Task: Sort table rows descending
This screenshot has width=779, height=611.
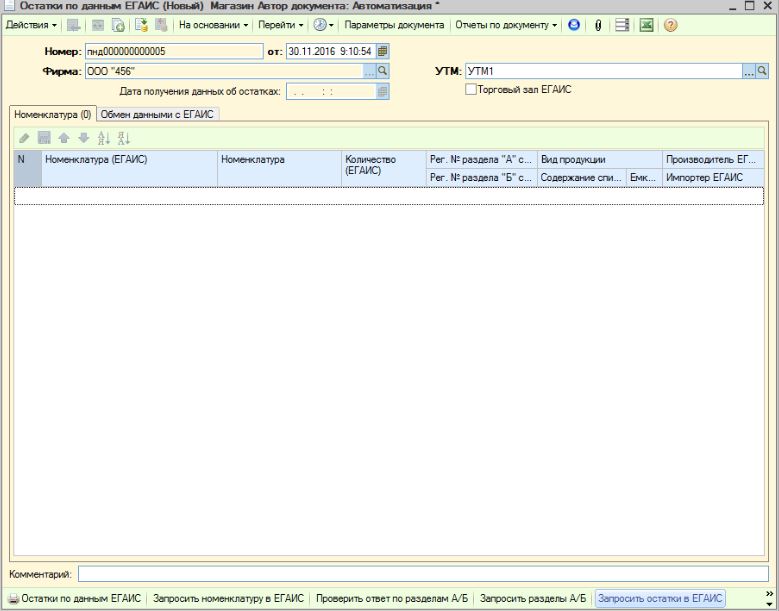Action: tap(124, 138)
